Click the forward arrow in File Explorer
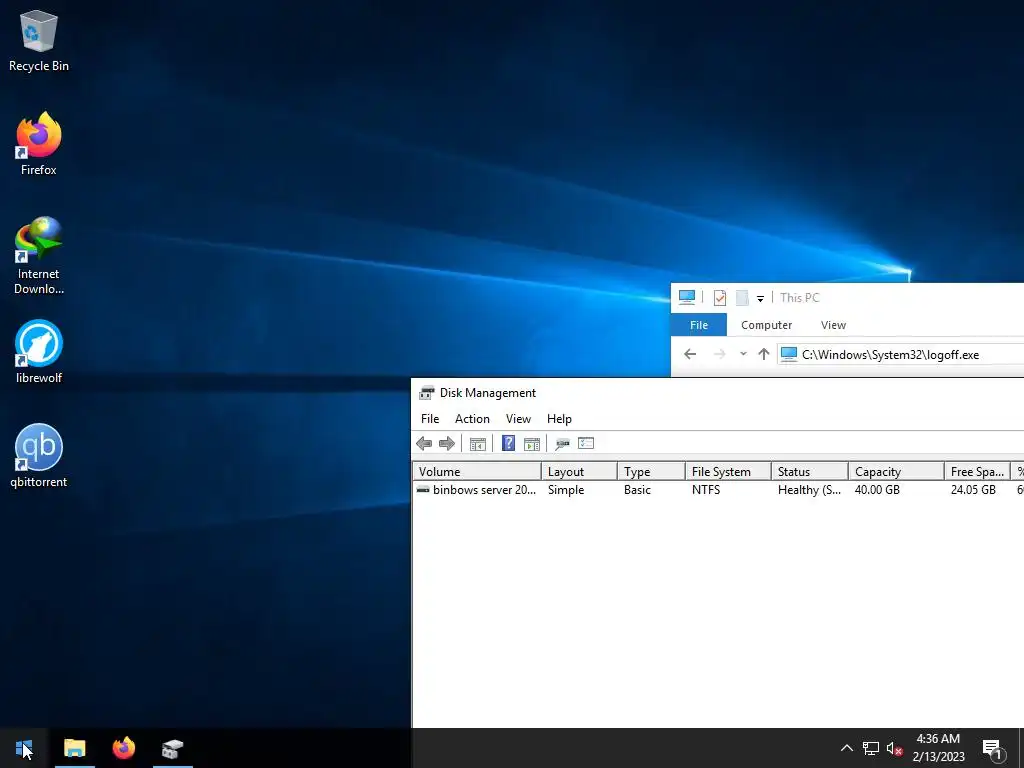Screen dimensions: 1024x768 tap(720, 354)
